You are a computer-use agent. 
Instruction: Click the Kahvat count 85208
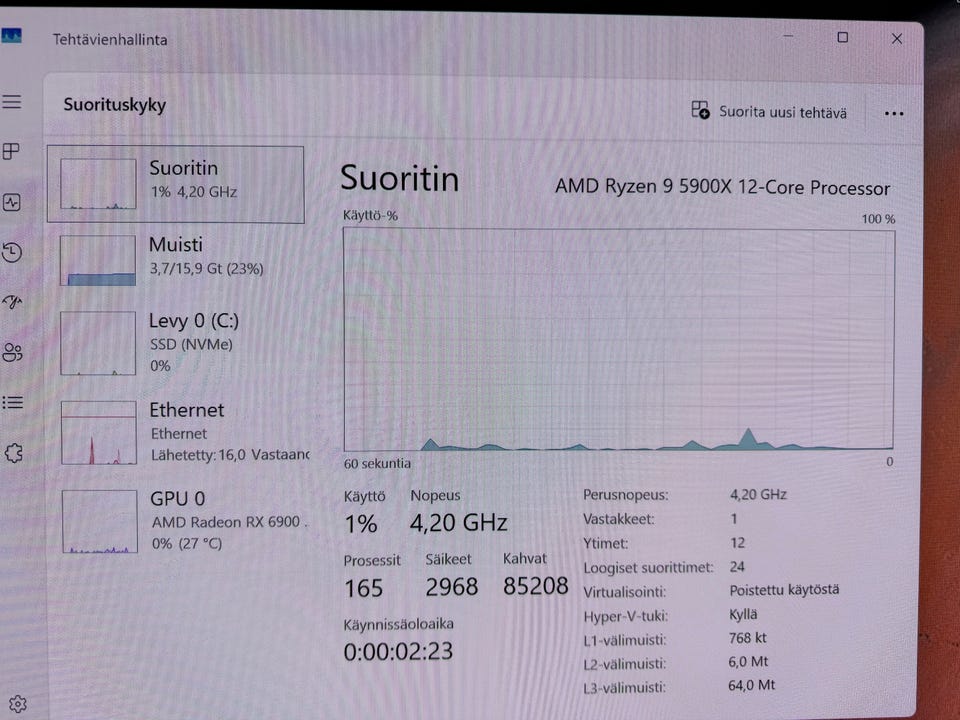[536, 586]
